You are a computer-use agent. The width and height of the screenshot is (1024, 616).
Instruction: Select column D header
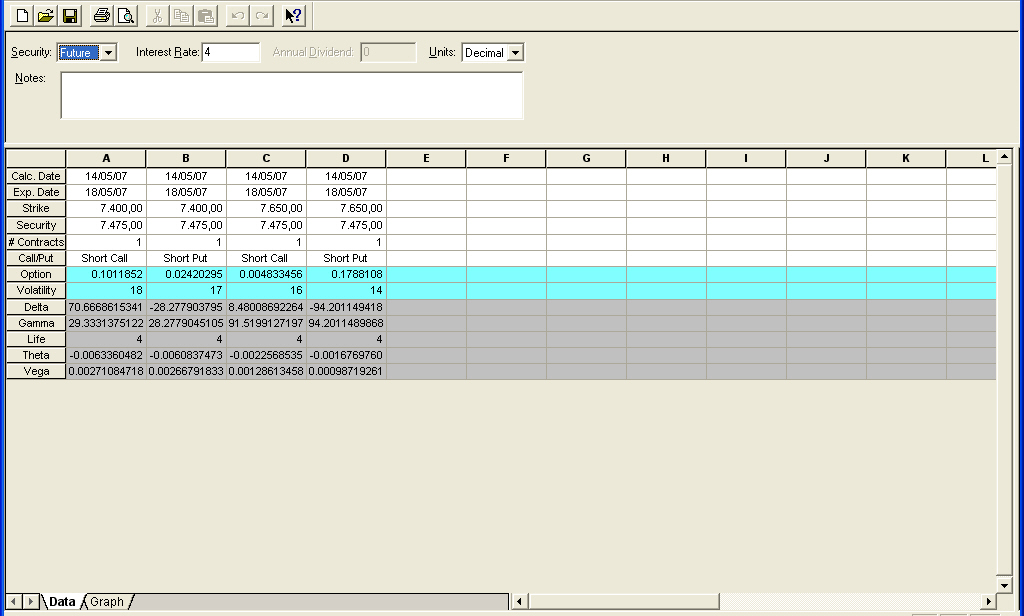tap(345, 158)
